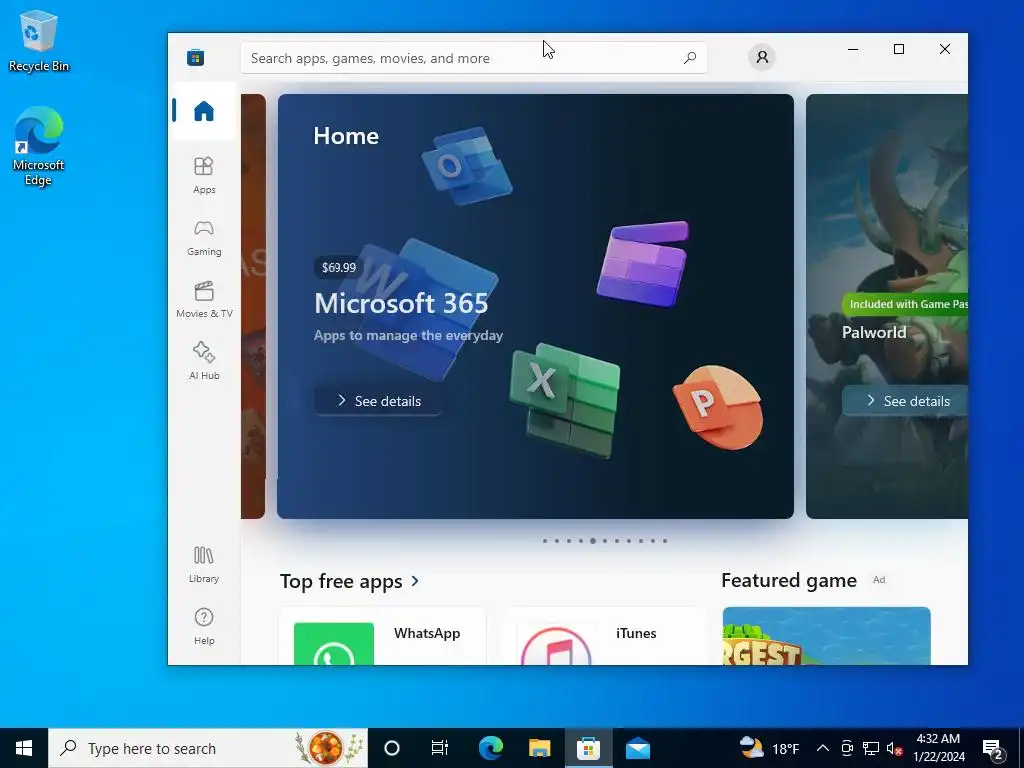The image size is (1024, 768).
Task: Open File Explorer from the taskbar
Action: 539,748
